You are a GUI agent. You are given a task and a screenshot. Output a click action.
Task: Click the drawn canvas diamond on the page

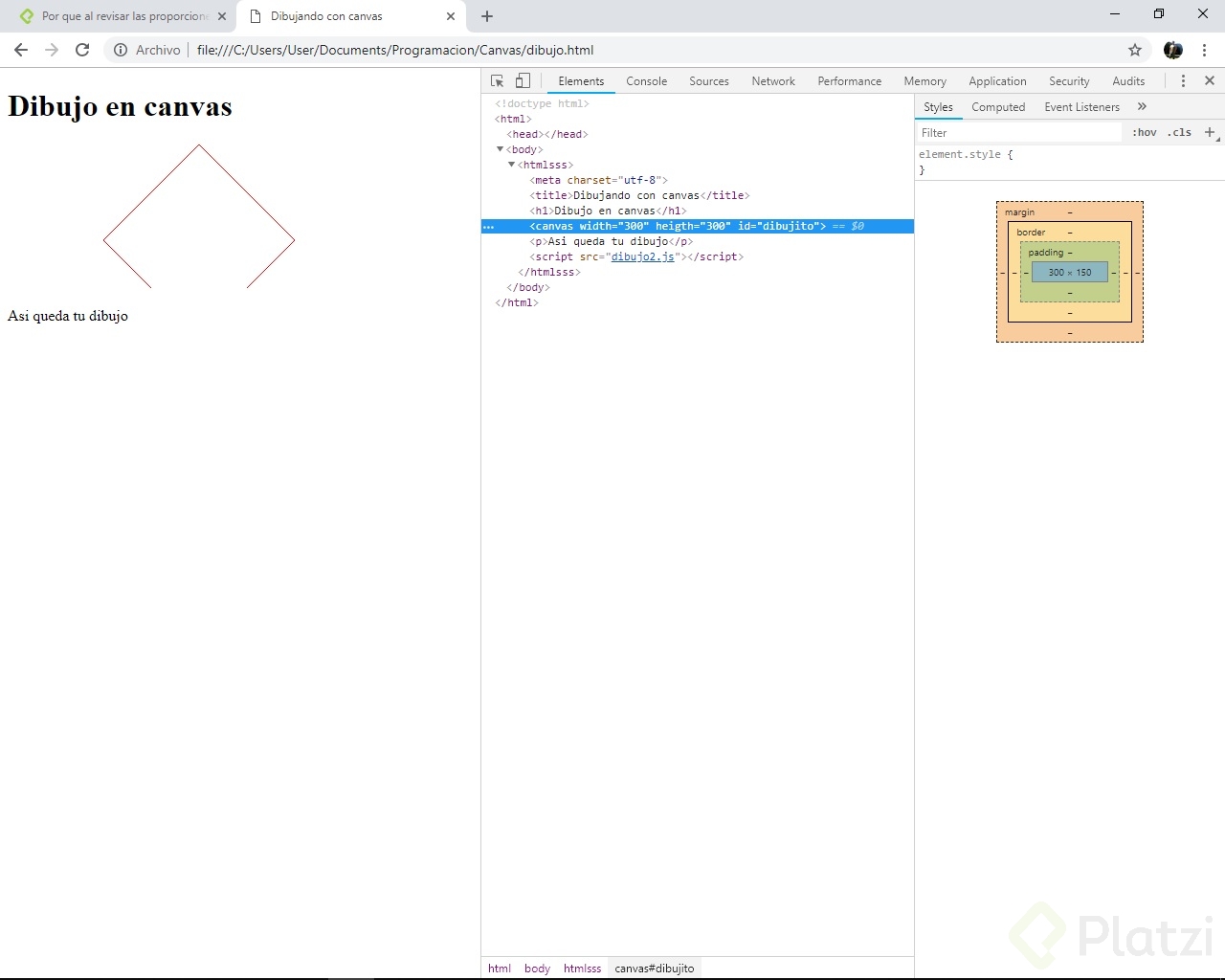pos(199,216)
